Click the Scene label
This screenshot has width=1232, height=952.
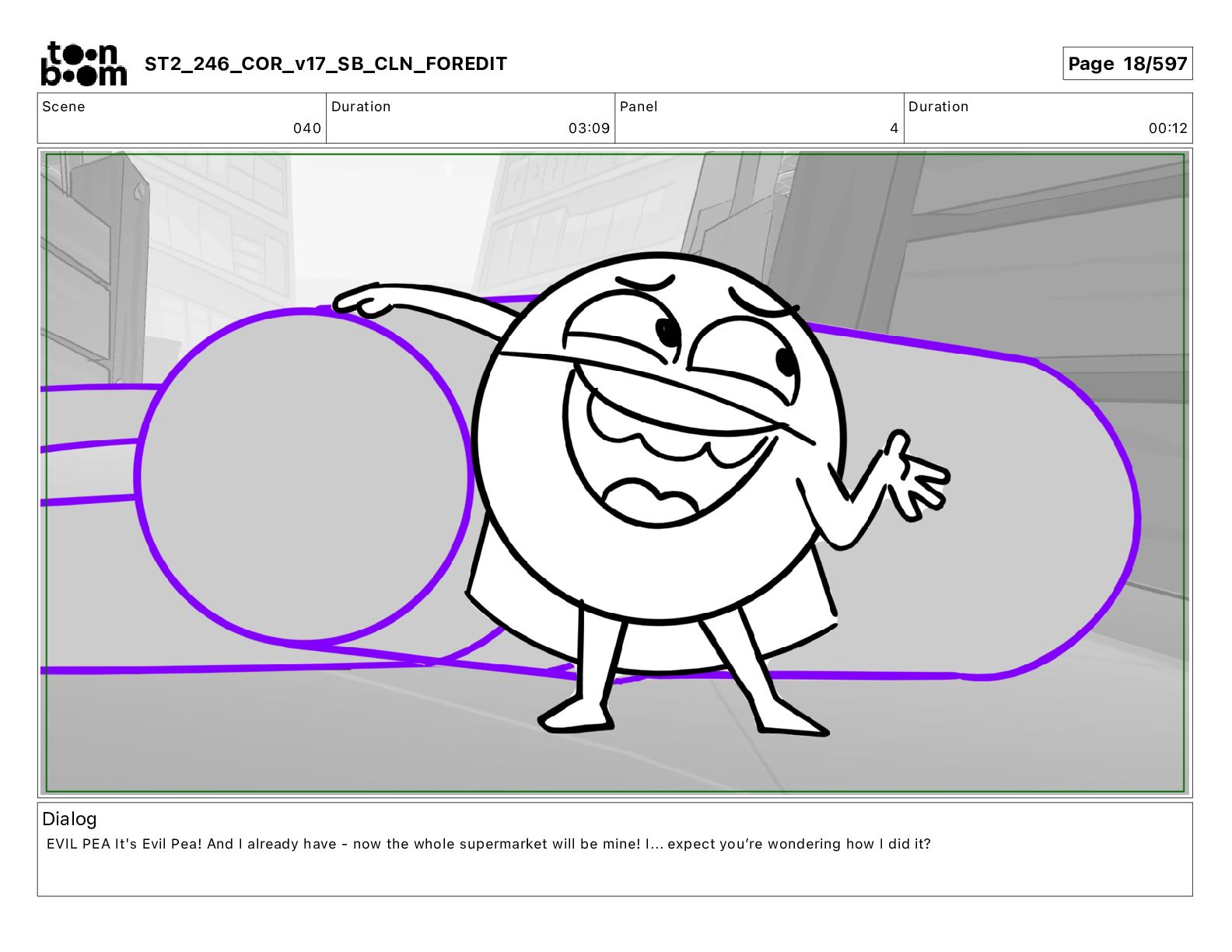click(64, 107)
